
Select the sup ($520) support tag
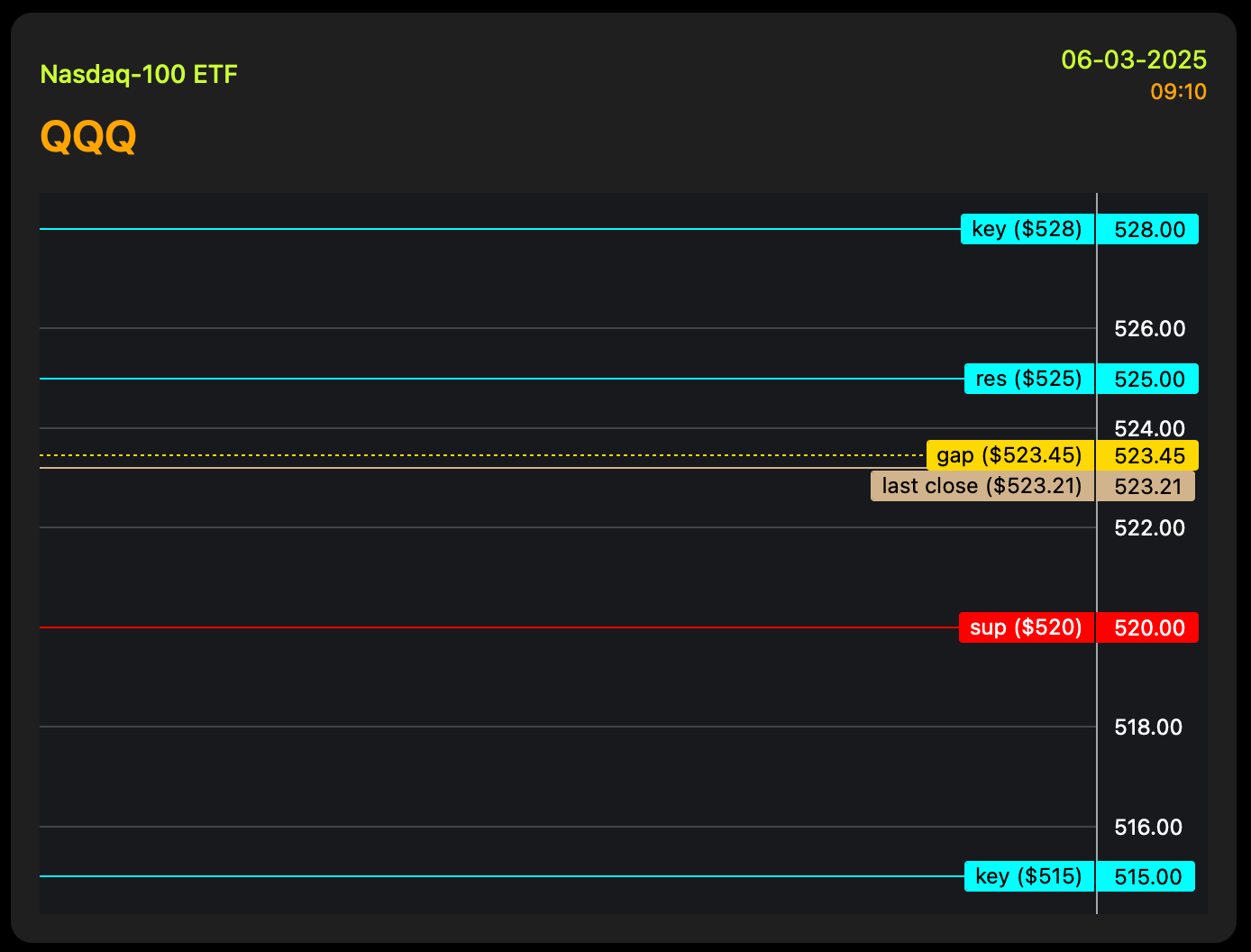point(1026,627)
